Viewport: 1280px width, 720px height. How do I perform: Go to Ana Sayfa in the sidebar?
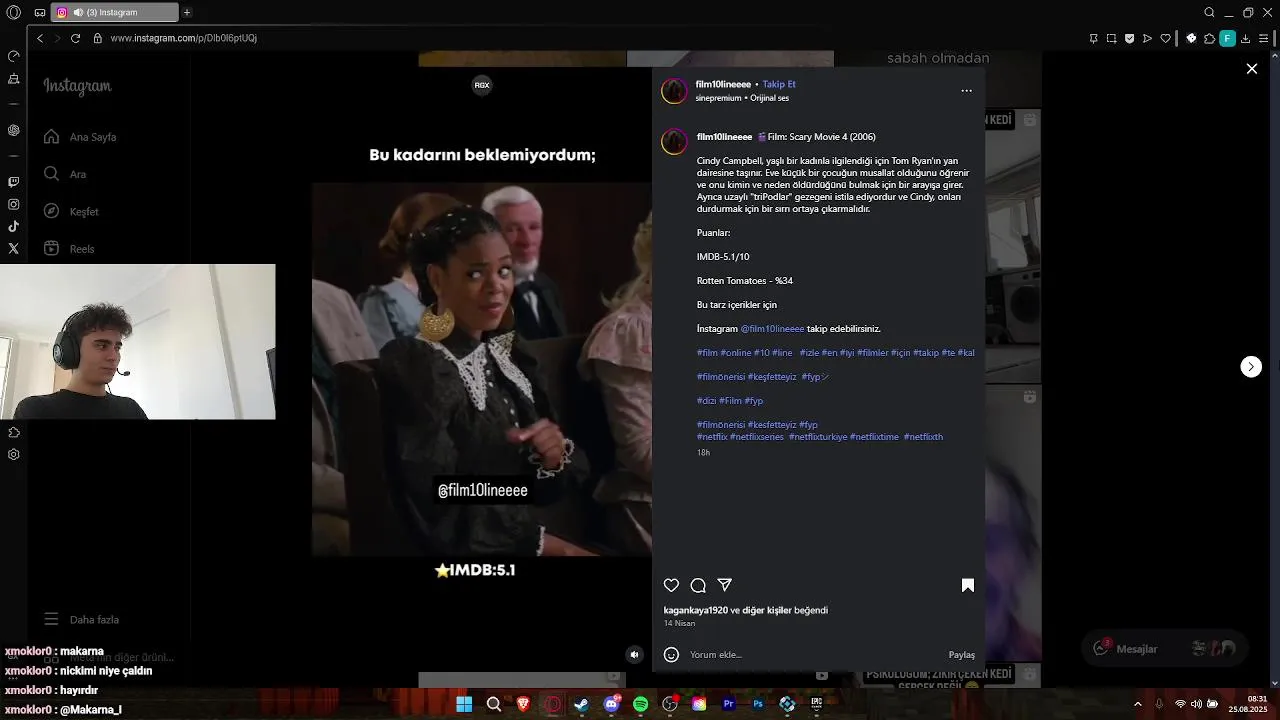81,137
